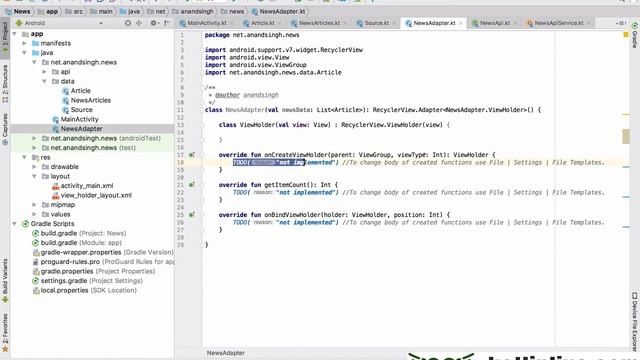Toggle the Captures tool window button
The width and height of the screenshot is (640, 360).
tap(5, 129)
